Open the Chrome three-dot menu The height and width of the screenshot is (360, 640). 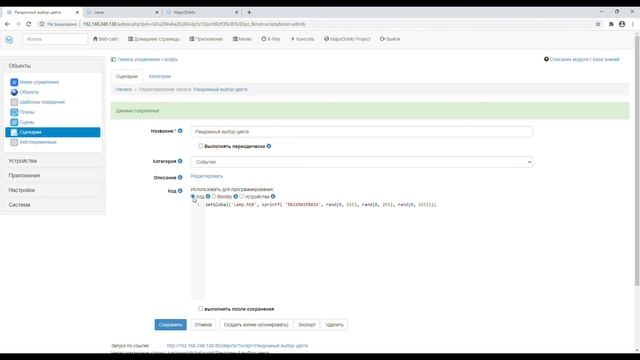(633, 24)
